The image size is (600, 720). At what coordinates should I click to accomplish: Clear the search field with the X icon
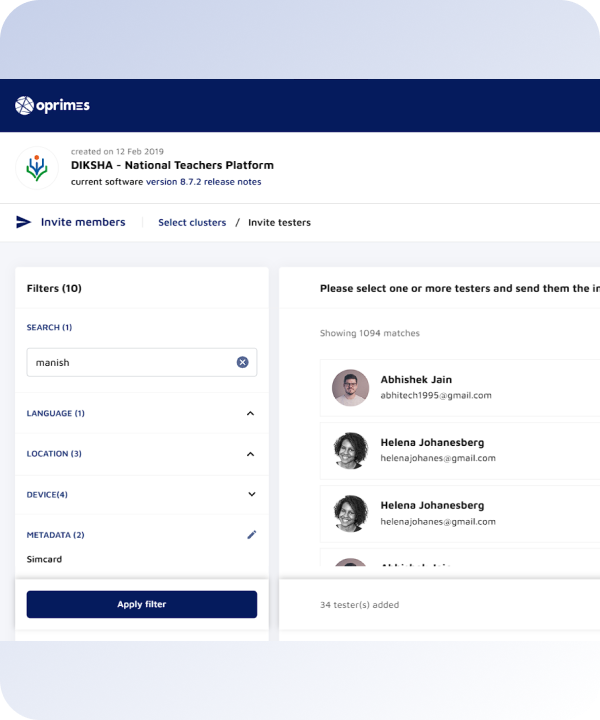pyautogui.click(x=242, y=362)
